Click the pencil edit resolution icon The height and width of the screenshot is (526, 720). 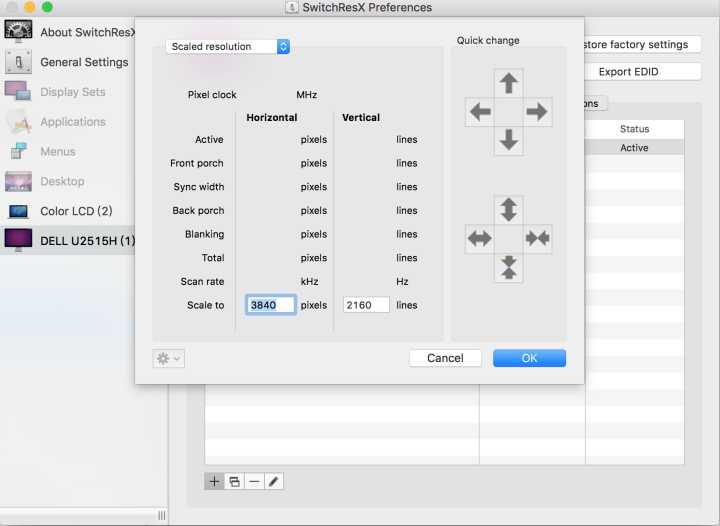(274, 481)
